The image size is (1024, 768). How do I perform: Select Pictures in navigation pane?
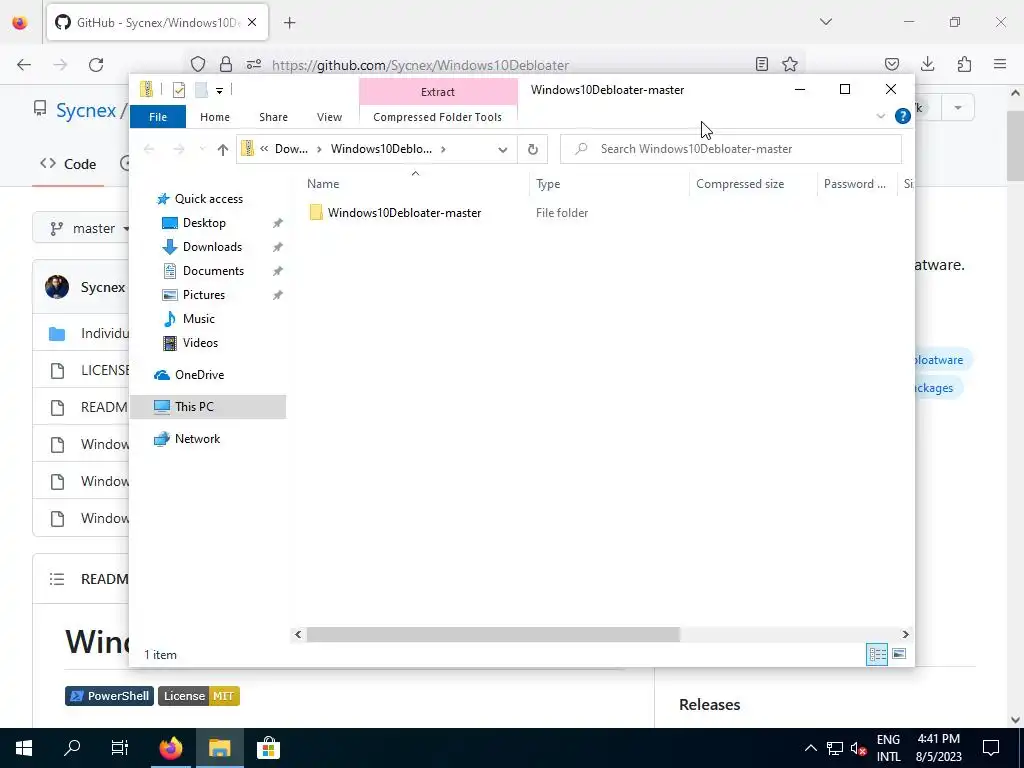pyautogui.click(x=204, y=295)
